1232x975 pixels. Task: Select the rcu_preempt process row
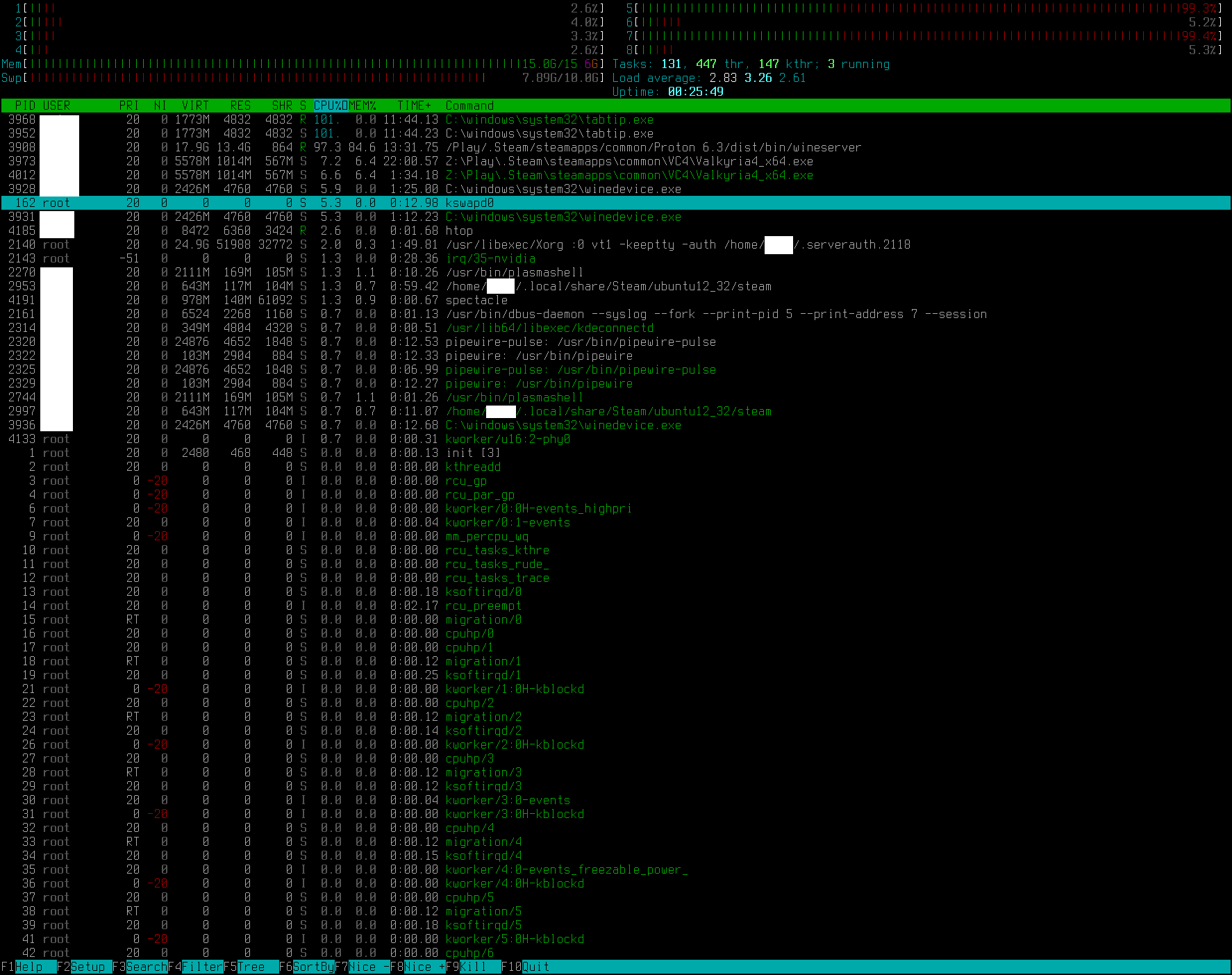click(x=616, y=606)
